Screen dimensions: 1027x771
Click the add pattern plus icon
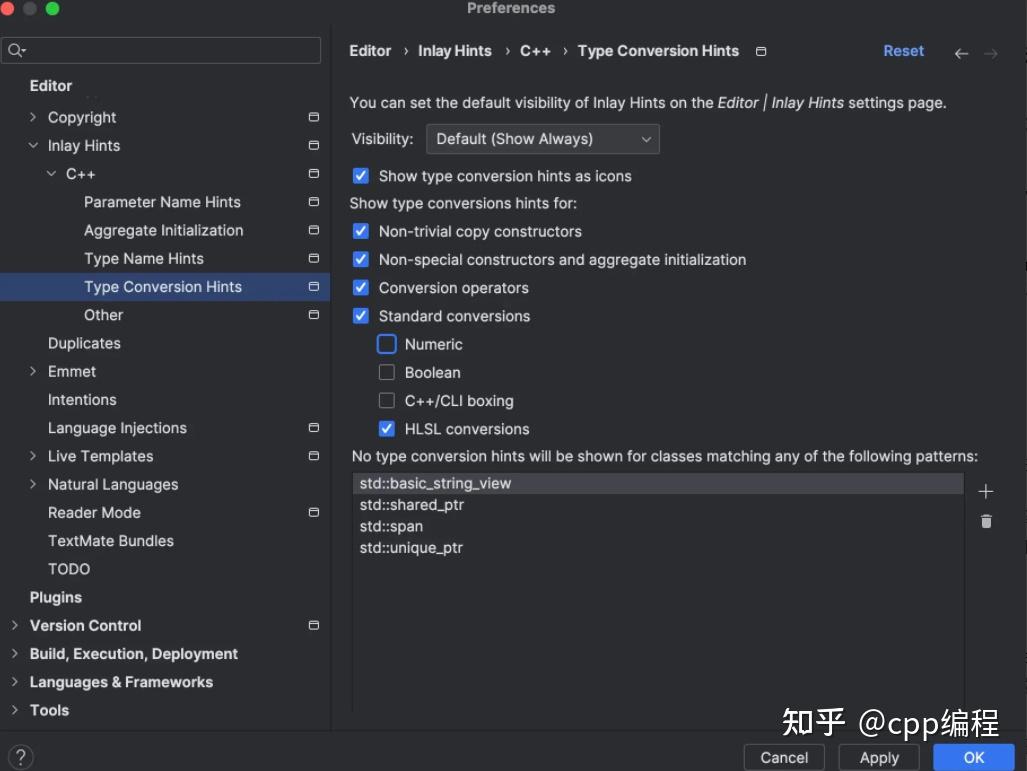coord(986,491)
